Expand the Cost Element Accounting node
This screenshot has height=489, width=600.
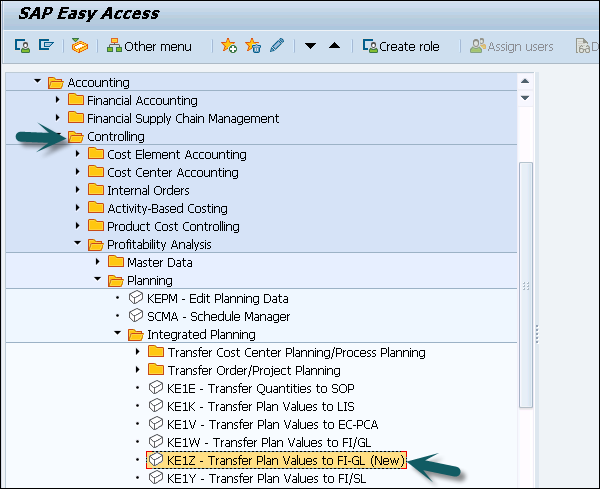click(x=78, y=154)
